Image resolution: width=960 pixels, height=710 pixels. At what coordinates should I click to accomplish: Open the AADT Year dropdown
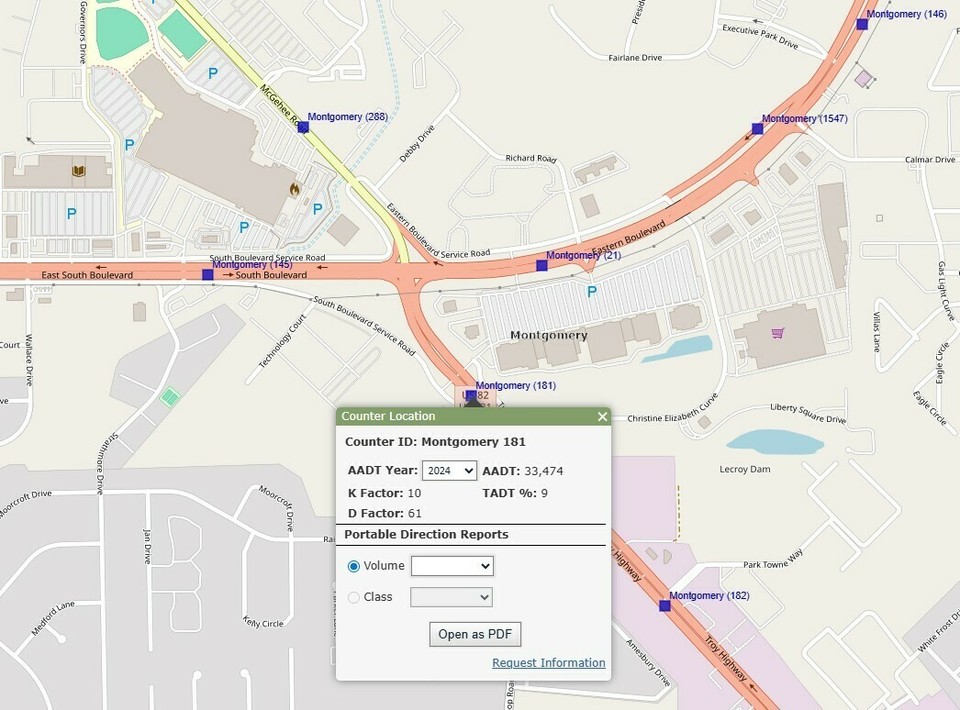point(449,471)
